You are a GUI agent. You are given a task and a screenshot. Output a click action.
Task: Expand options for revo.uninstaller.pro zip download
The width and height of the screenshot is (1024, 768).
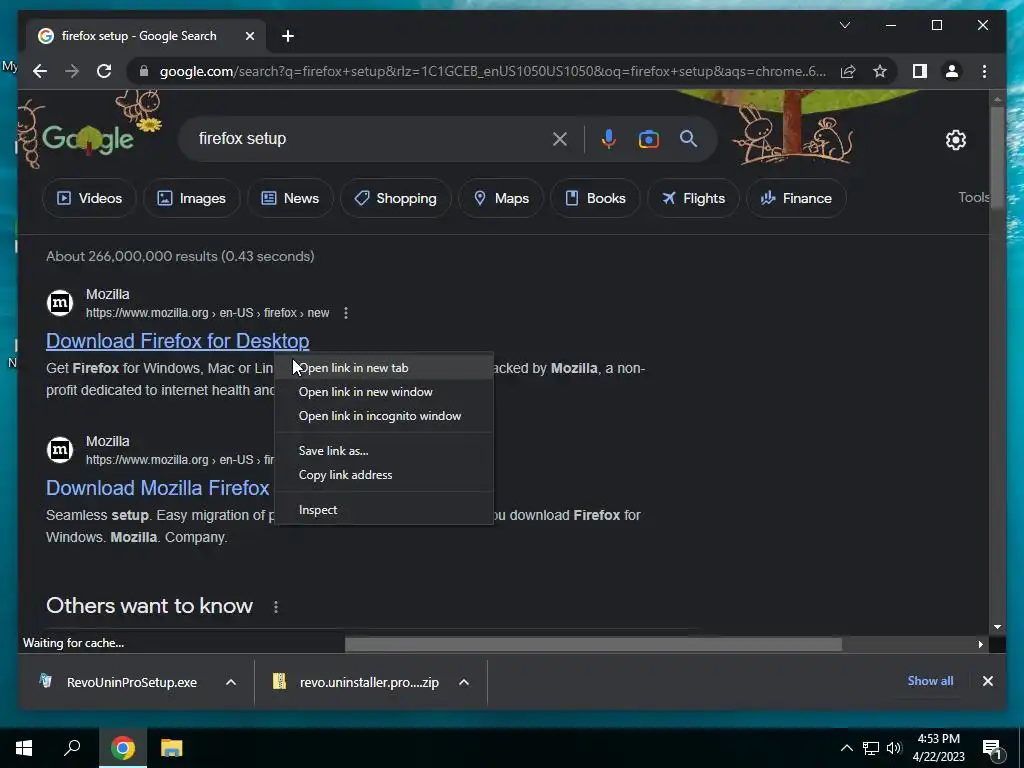[x=464, y=682]
